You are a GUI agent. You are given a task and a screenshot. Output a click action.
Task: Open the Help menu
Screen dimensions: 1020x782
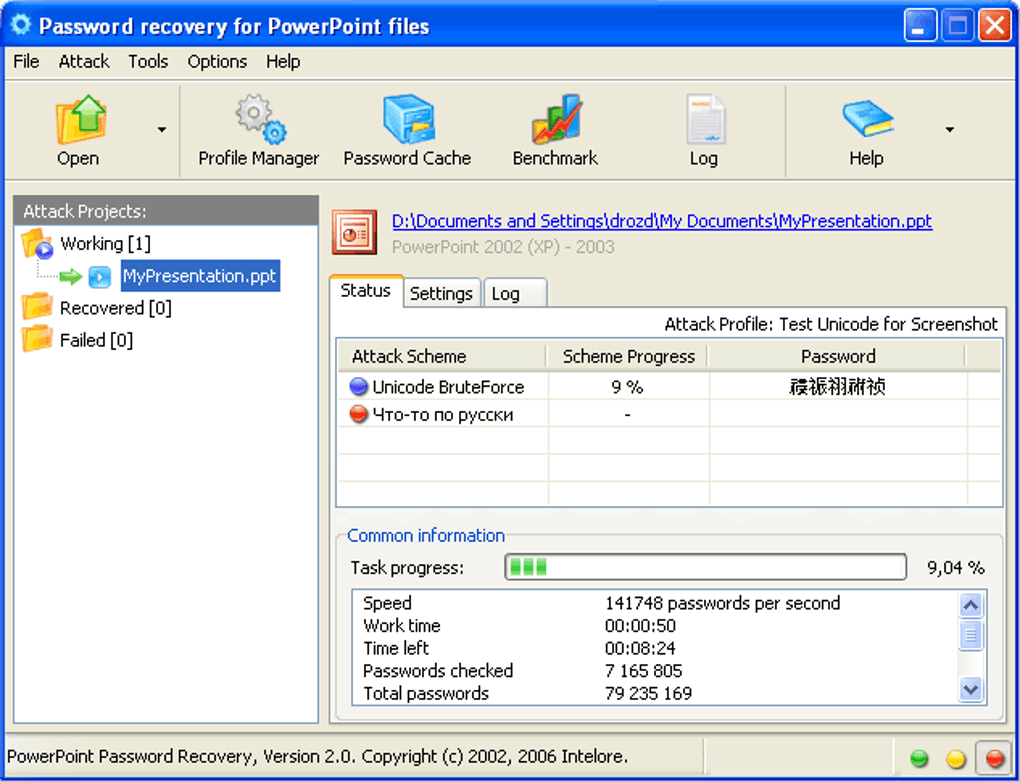tap(283, 62)
